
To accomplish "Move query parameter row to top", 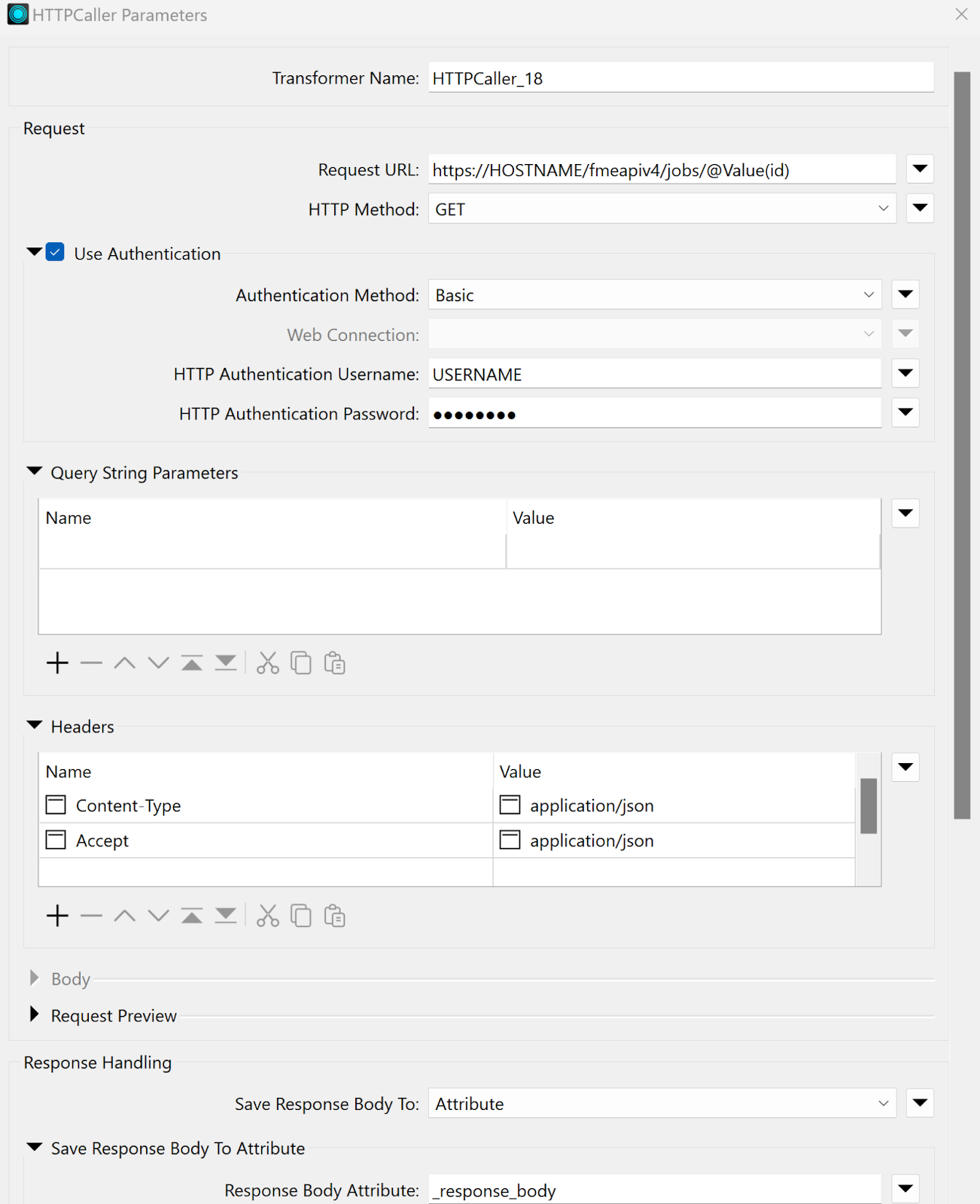I will coord(192,663).
